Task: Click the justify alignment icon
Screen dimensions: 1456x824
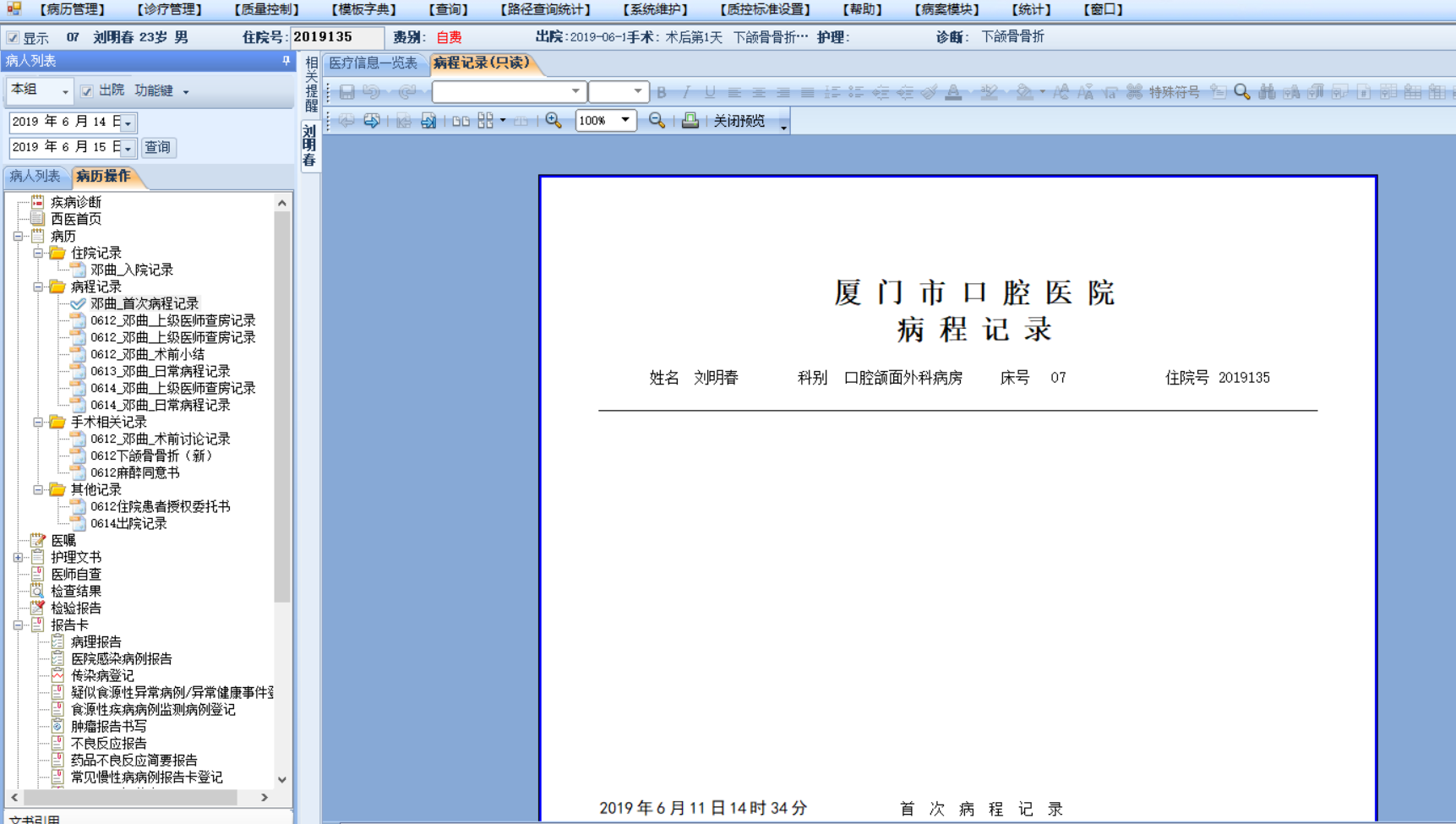Action: pyautogui.click(x=808, y=92)
